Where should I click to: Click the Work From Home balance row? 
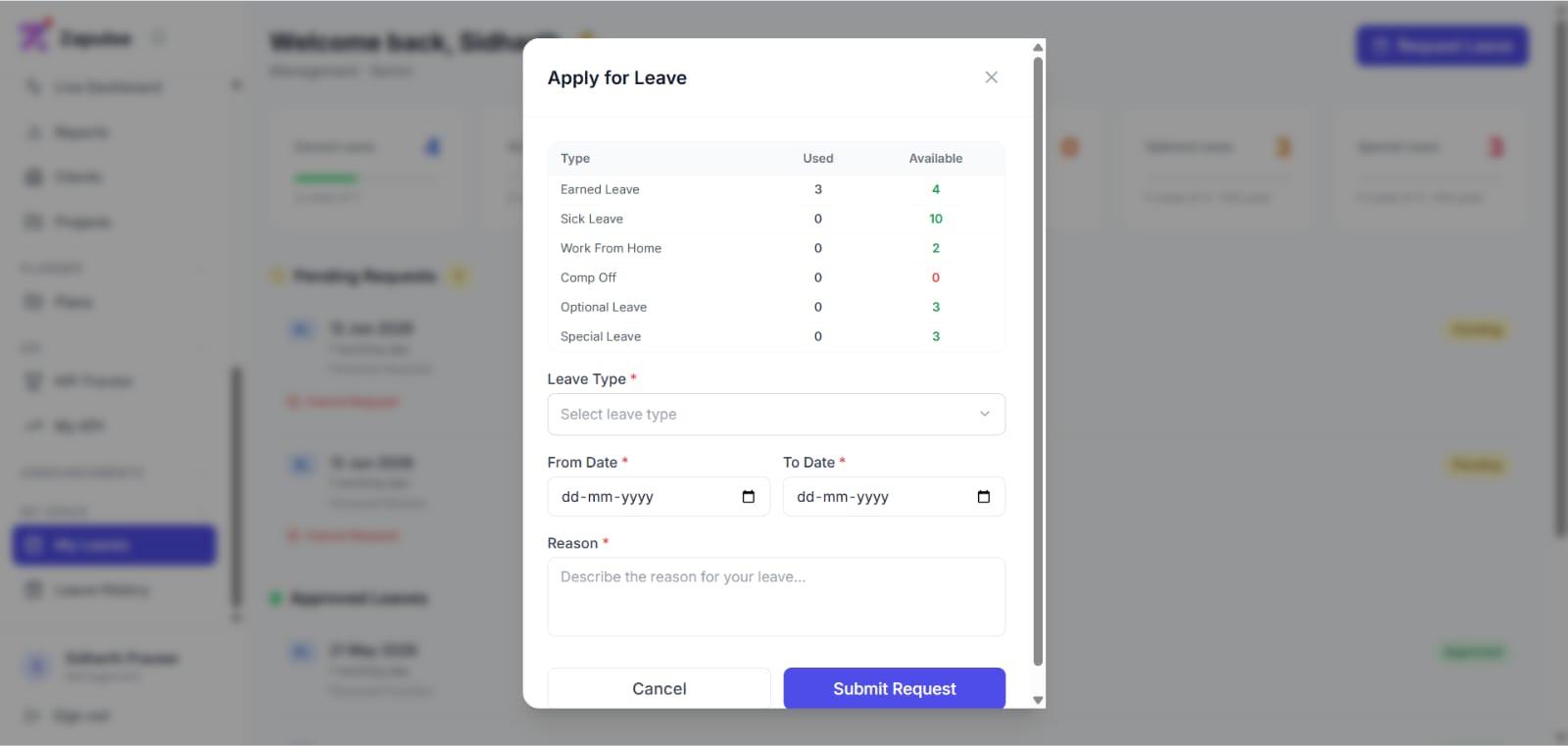pyautogui.click(x=776, y=248)
